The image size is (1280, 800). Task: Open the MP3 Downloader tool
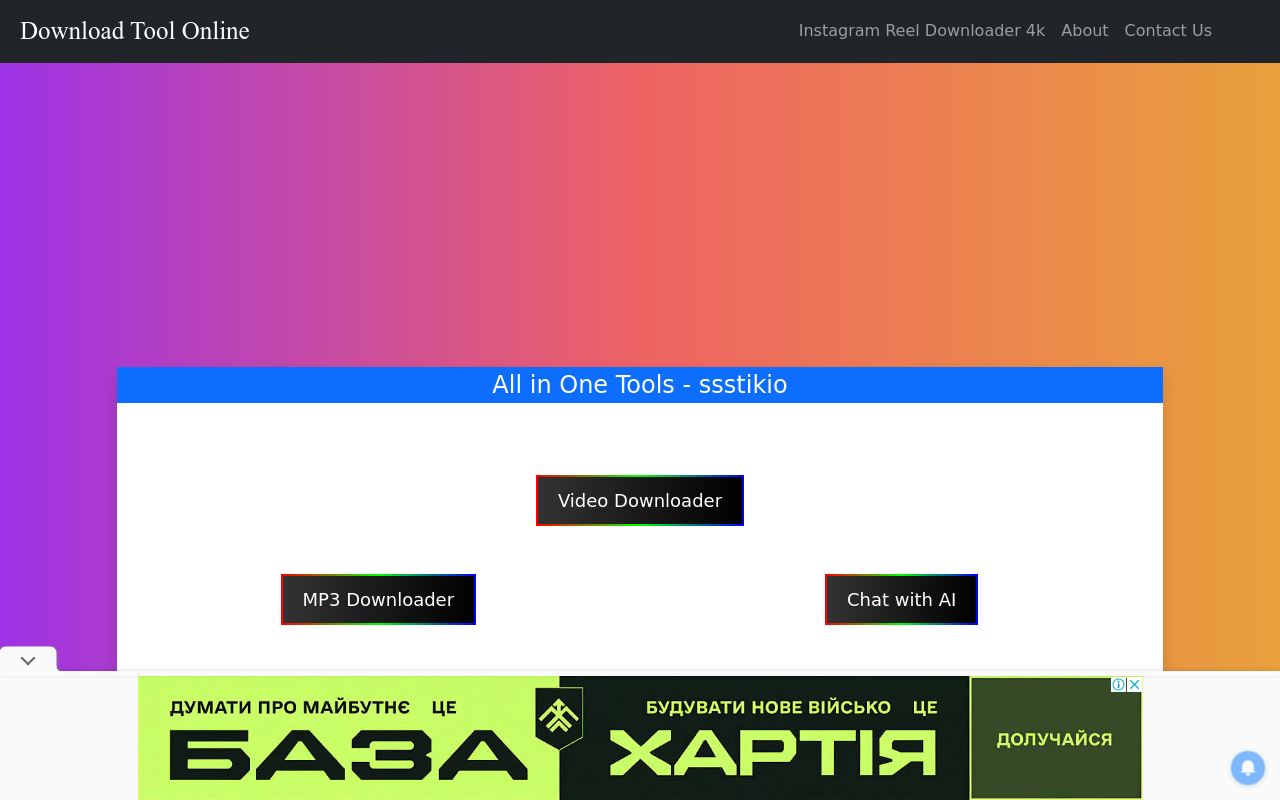click(x=378, y=599)
